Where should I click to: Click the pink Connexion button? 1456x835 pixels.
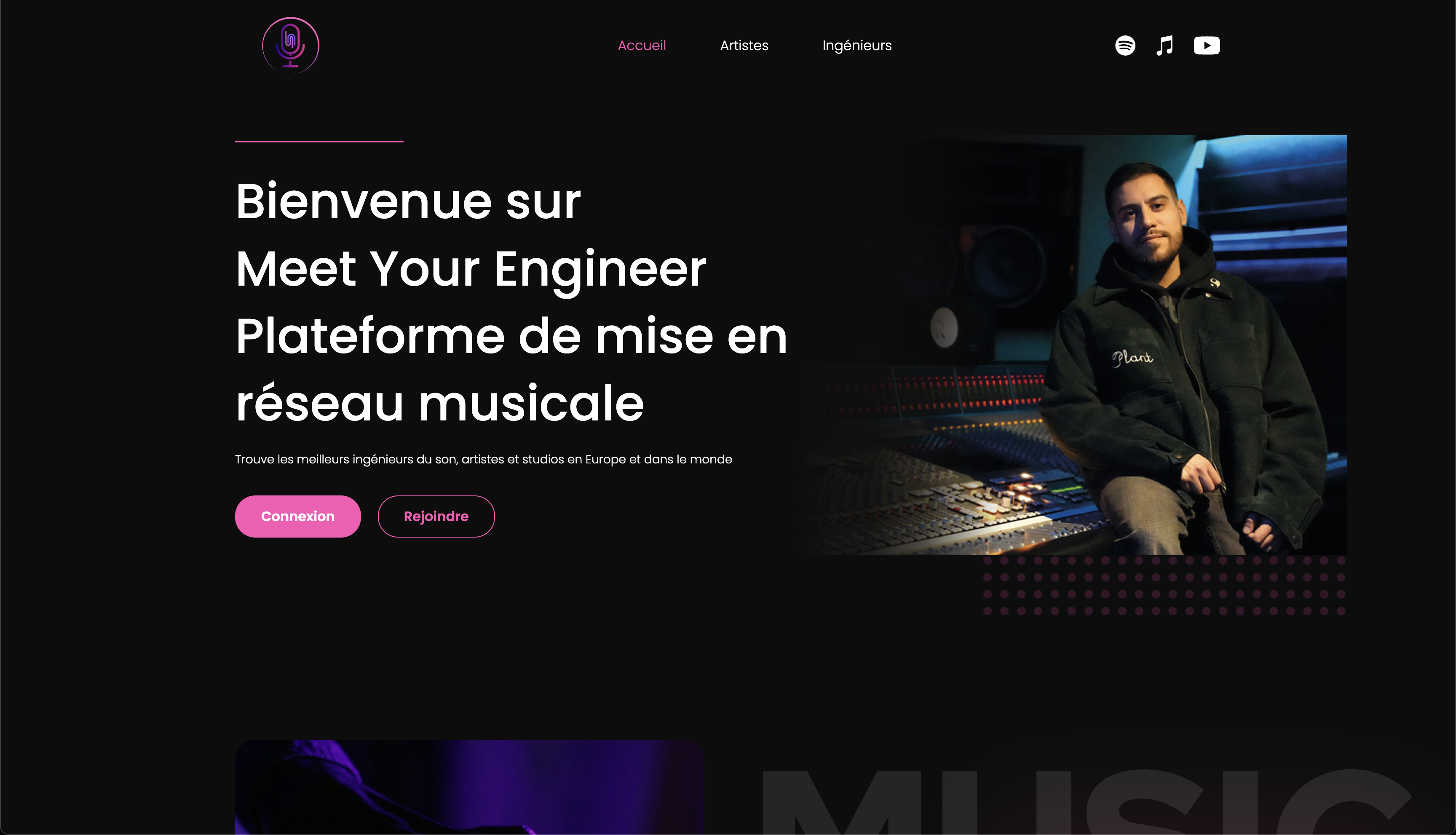point(297,516)
